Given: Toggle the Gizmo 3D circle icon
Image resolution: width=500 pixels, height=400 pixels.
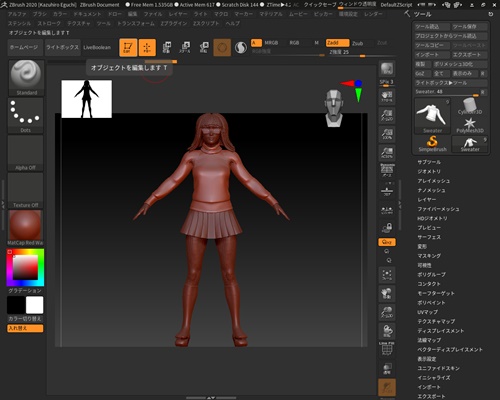Looking at the screenshot, I should tap(222, 47).
